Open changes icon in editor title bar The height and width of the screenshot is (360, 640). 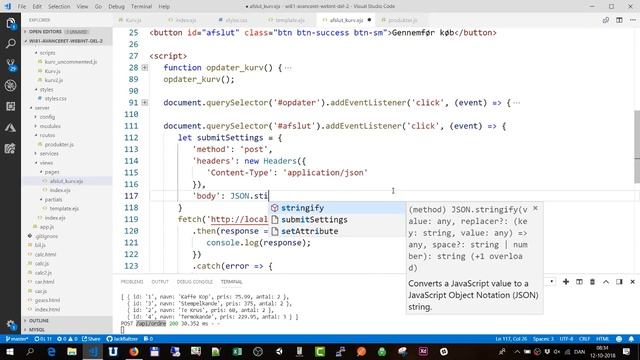click(606, 20)
